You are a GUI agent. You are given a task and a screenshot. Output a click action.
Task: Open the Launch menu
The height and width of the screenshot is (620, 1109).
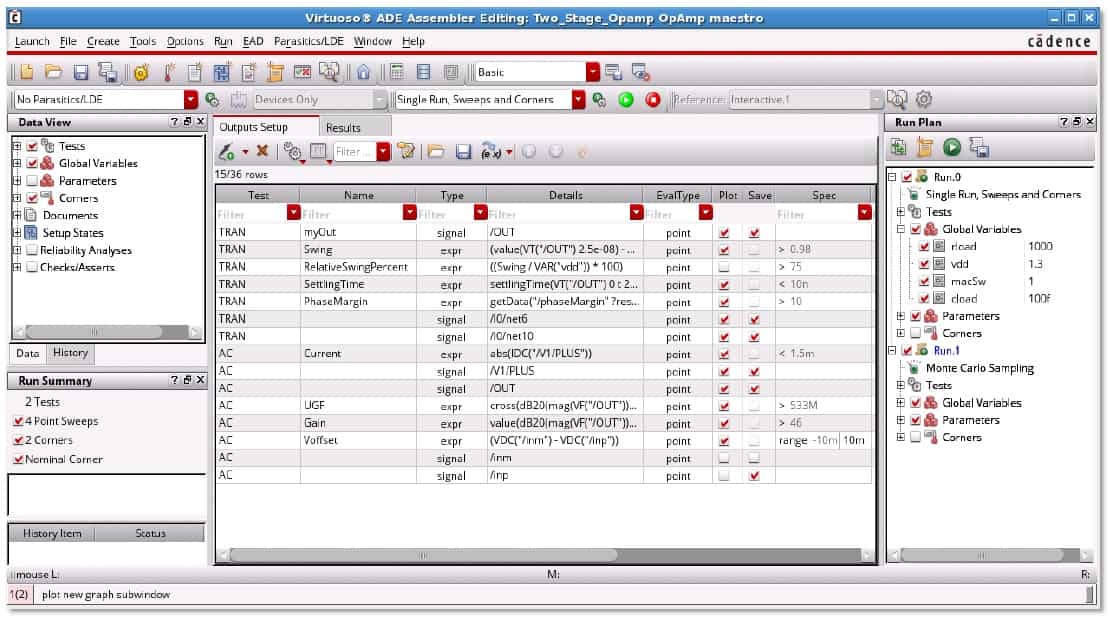(32, 42)
